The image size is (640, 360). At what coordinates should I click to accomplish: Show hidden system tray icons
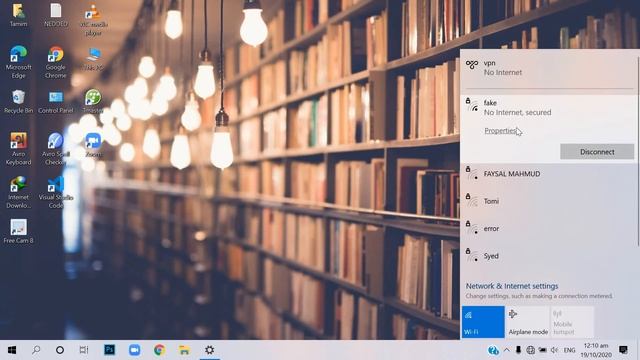coord(507,350)
